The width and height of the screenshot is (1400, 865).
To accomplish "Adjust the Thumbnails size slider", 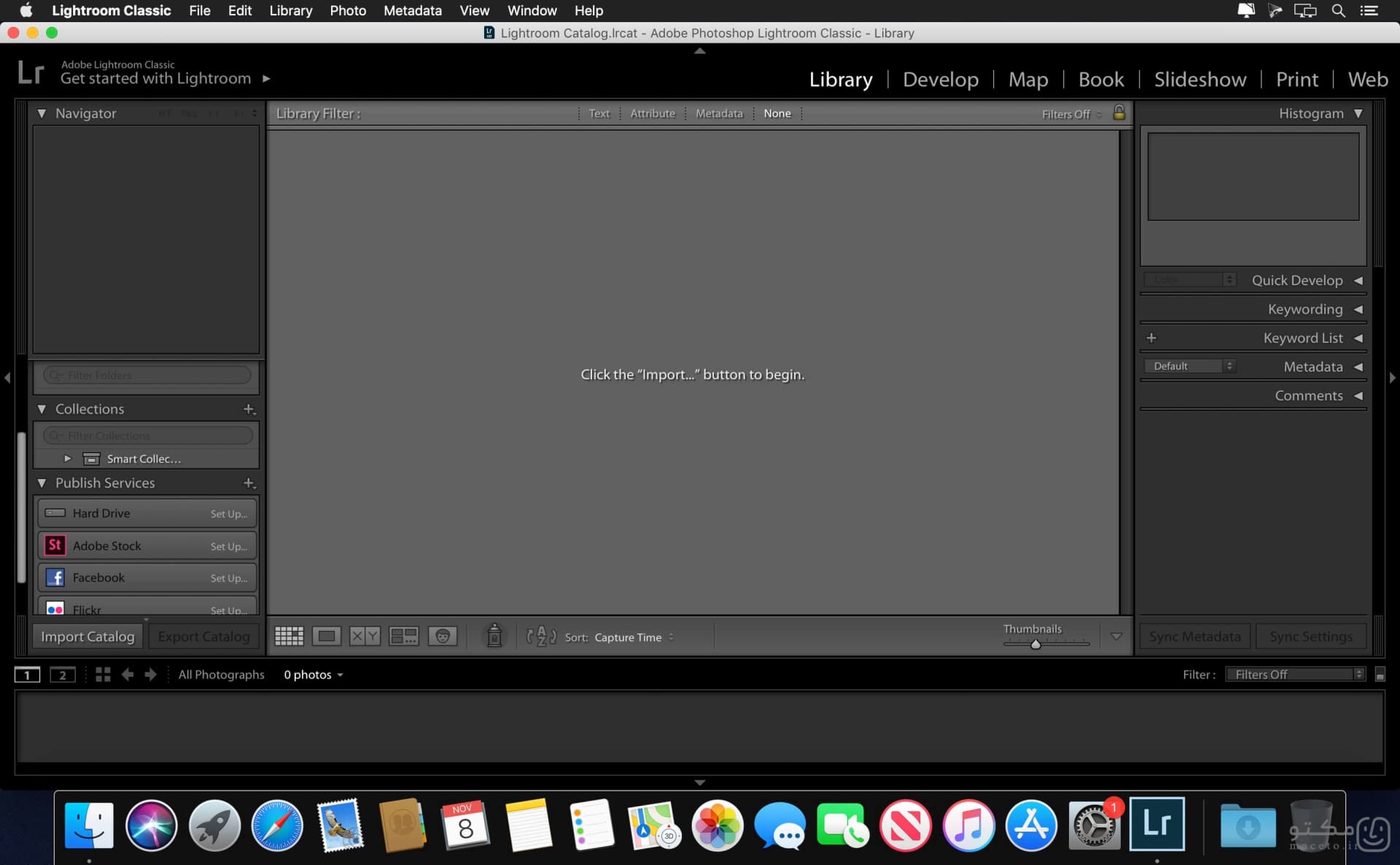I will 1035,644.
